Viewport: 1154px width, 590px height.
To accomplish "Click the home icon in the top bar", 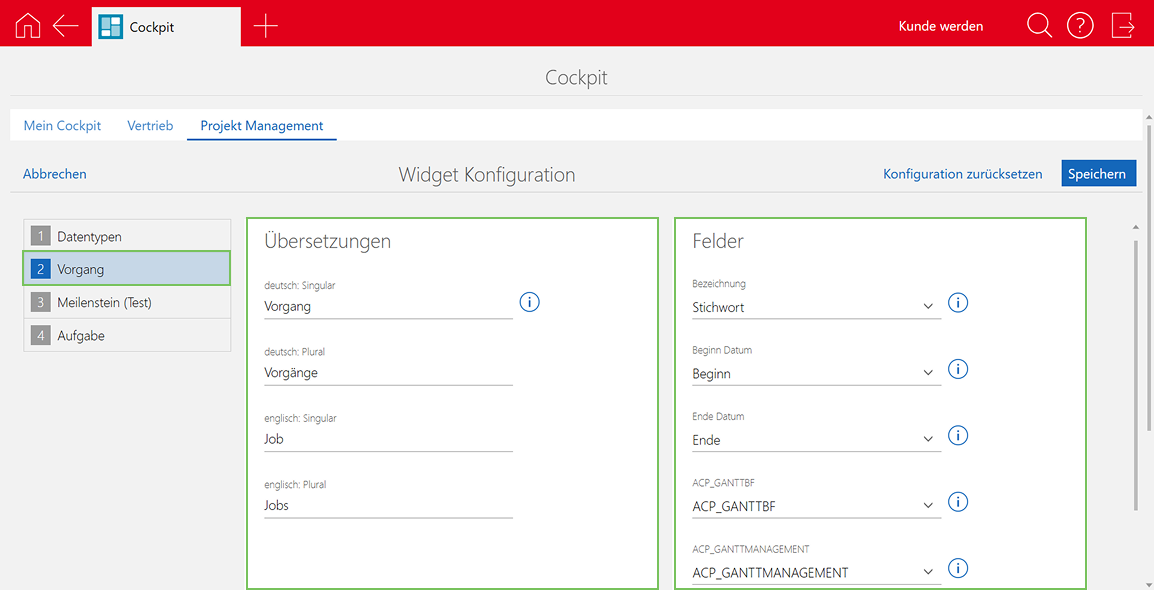I will click(x=26, y=25).
